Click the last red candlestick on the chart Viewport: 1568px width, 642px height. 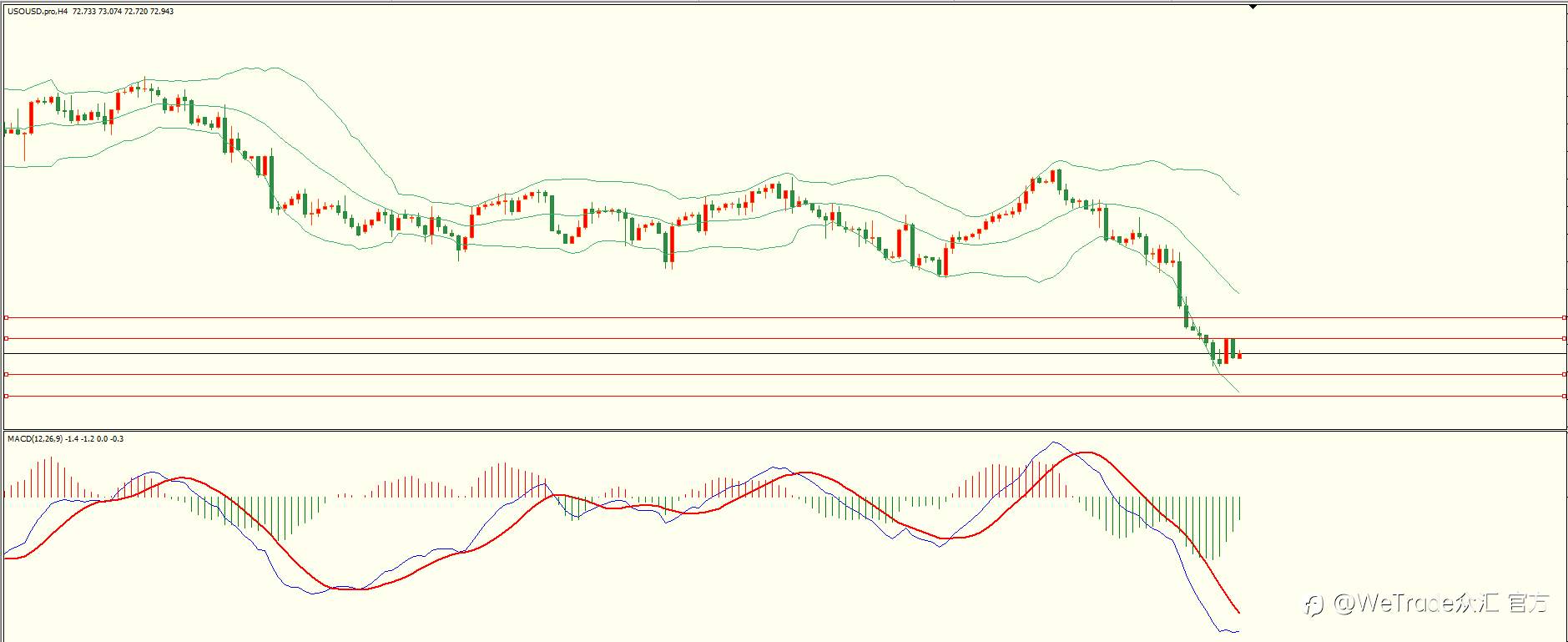(x=1240, y=356)
